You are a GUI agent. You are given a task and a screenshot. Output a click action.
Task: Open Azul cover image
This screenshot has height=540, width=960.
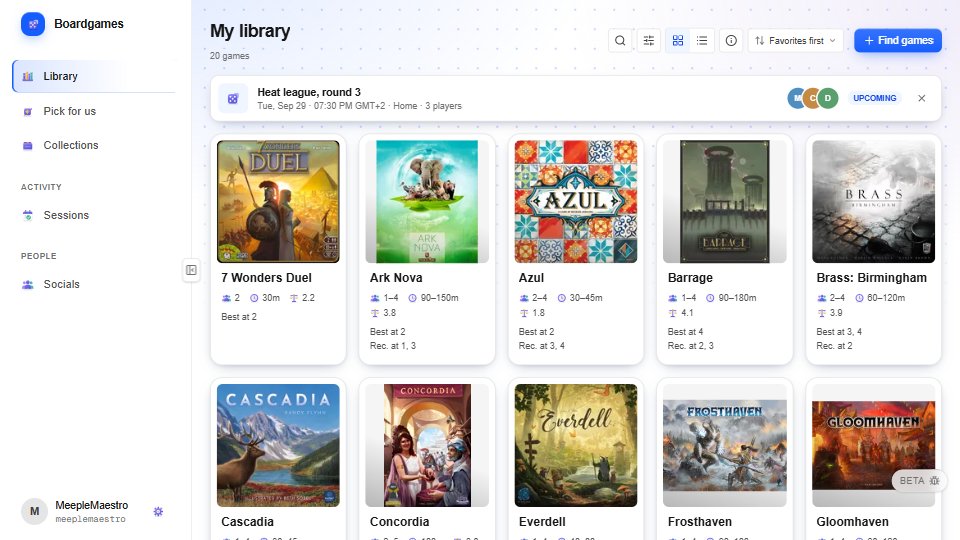[x=576, y=201]
